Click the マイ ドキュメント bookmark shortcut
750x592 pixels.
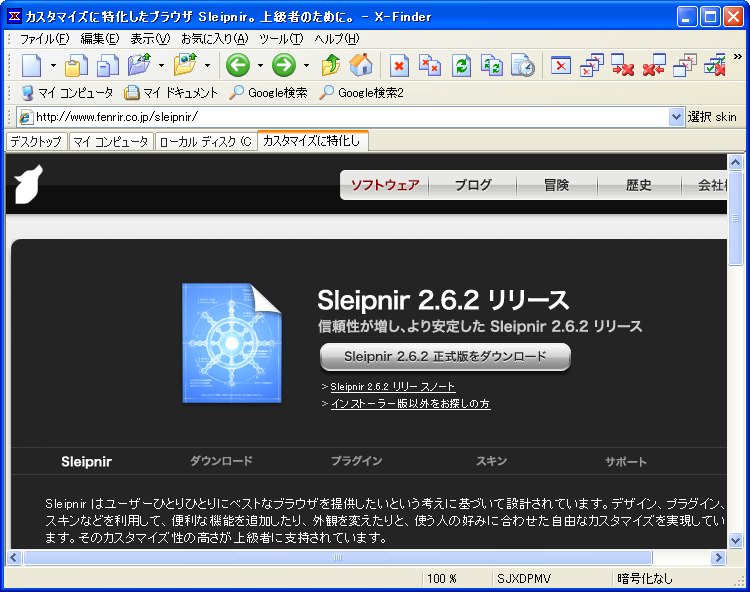tap(171, 93)
